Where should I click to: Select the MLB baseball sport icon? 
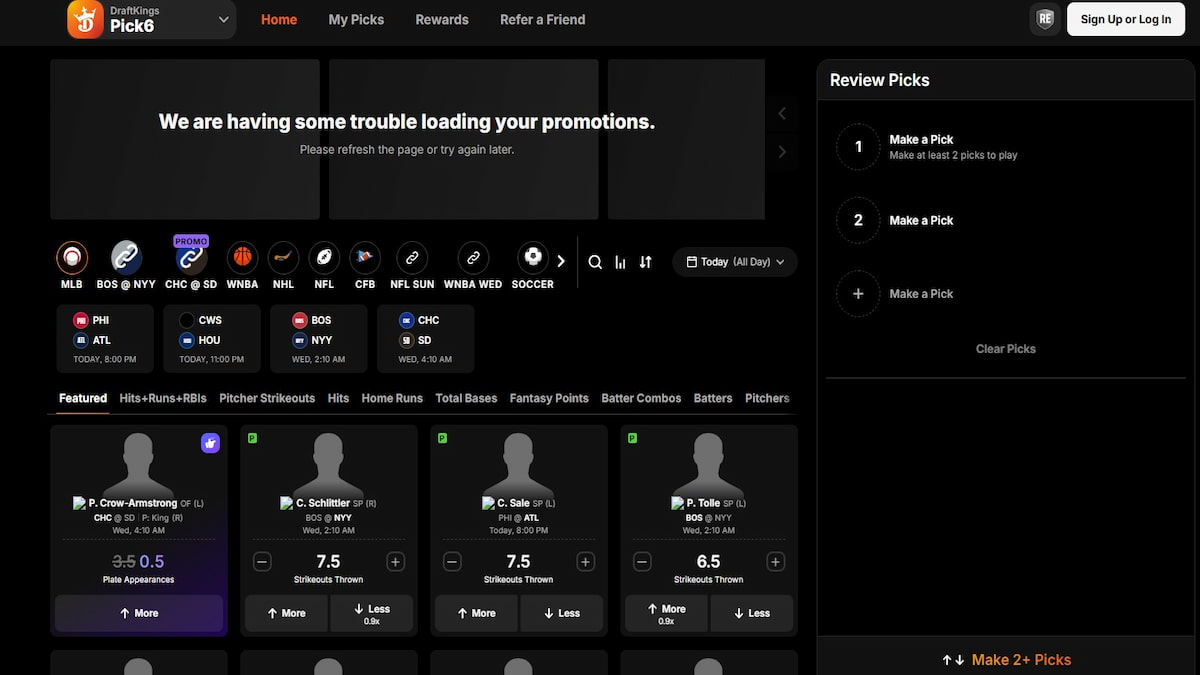click(72, 258)
